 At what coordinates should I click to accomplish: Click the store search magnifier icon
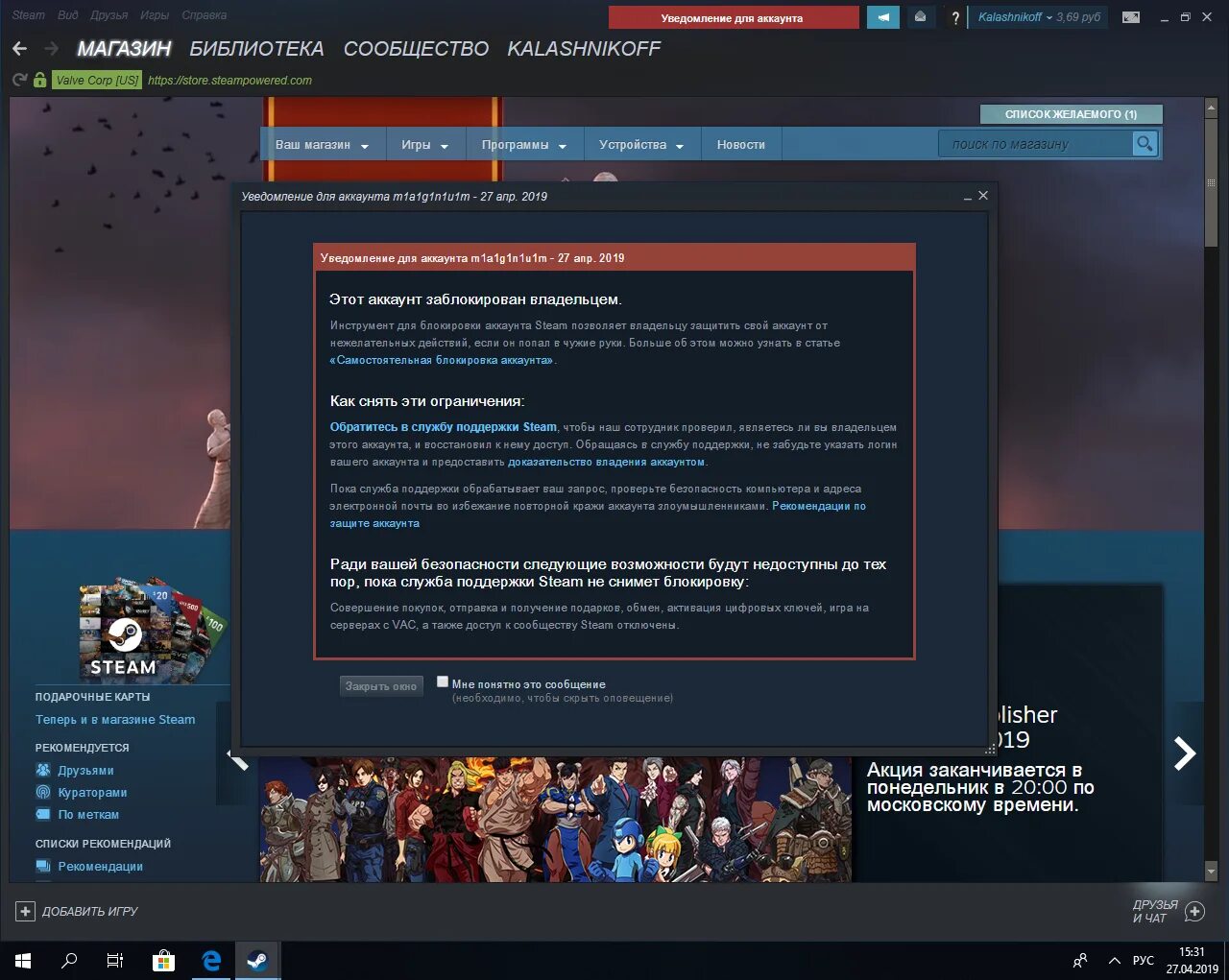pyautogui.click(x=1144, y=144)
